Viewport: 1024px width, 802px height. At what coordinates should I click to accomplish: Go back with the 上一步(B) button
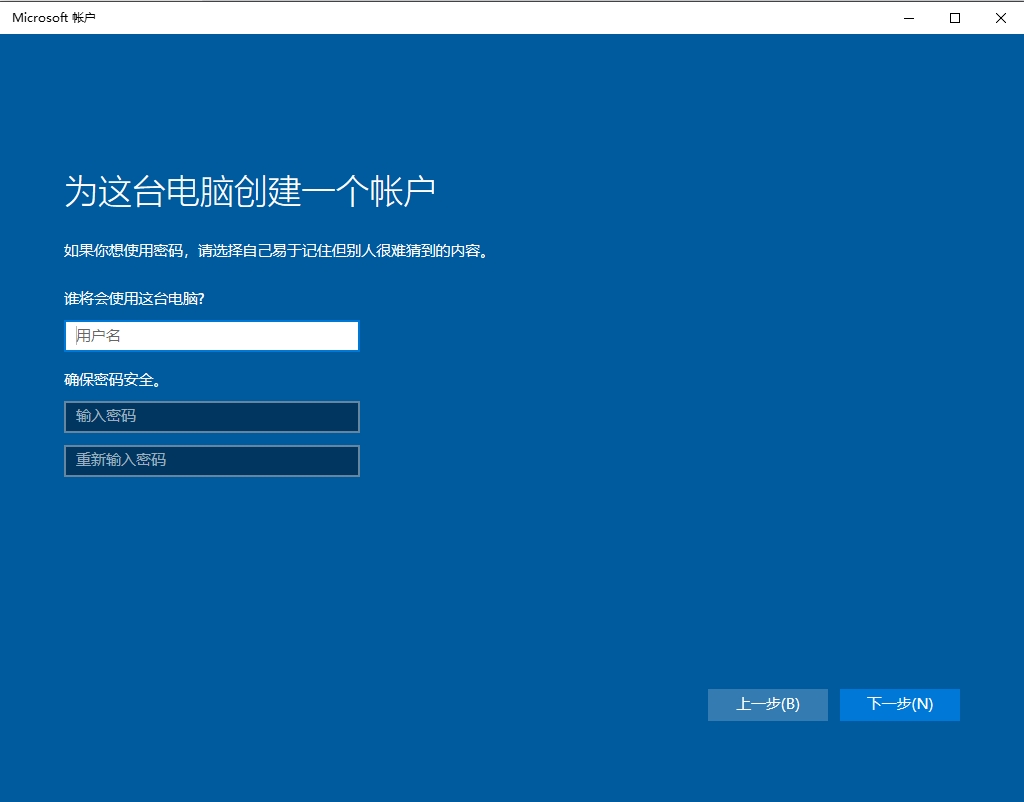click(x=767, y=704)
